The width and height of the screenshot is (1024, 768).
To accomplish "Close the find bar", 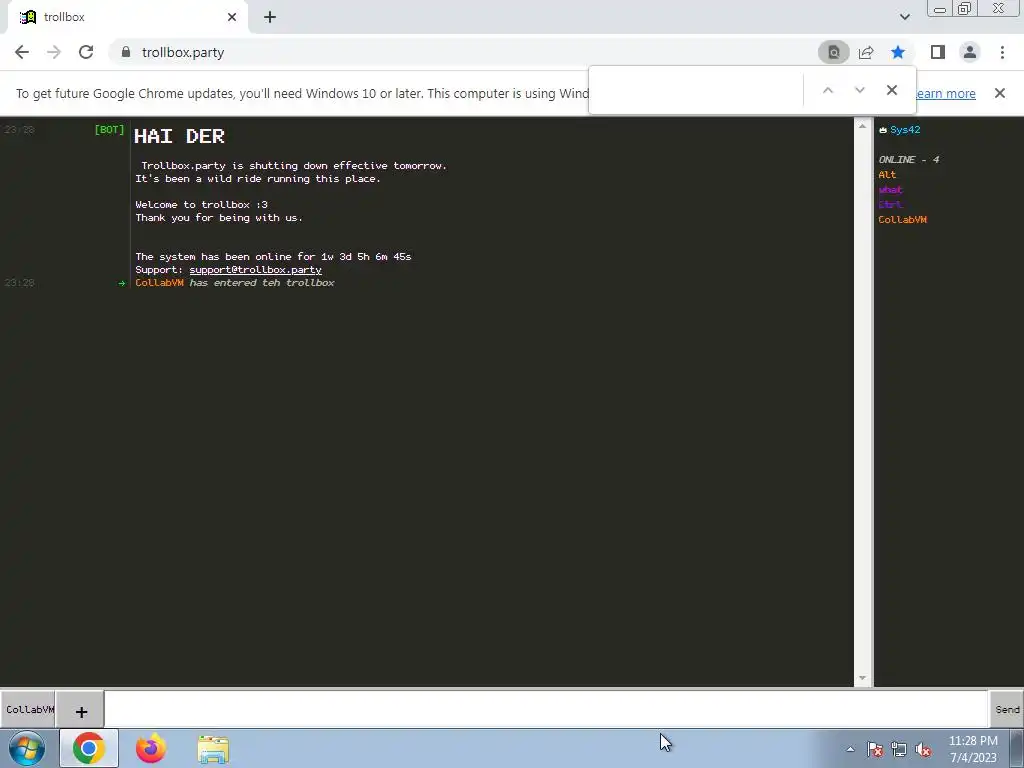I will pyautogui.click(x=891, y=90).
